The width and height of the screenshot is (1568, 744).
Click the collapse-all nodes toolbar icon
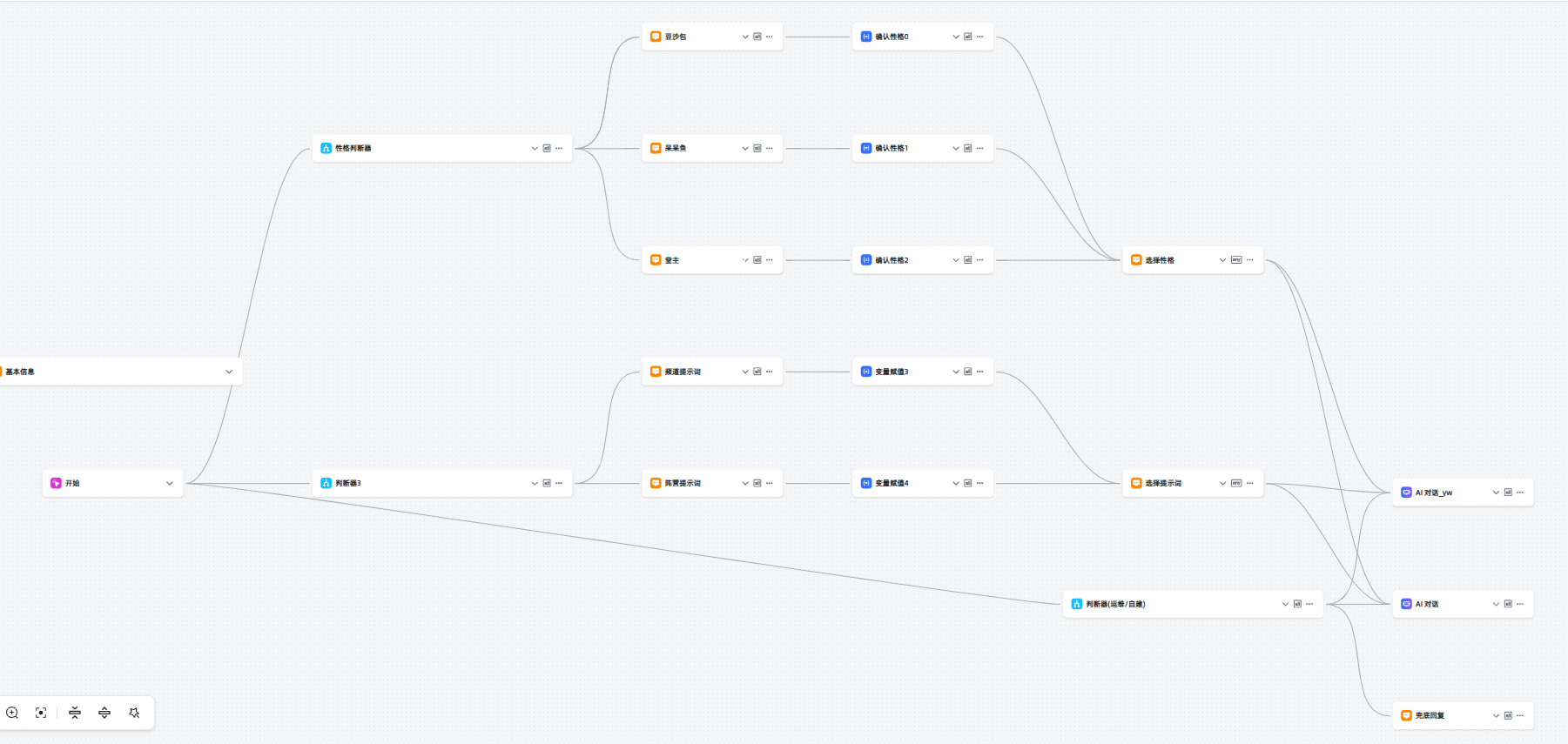[x=75, y=713]
